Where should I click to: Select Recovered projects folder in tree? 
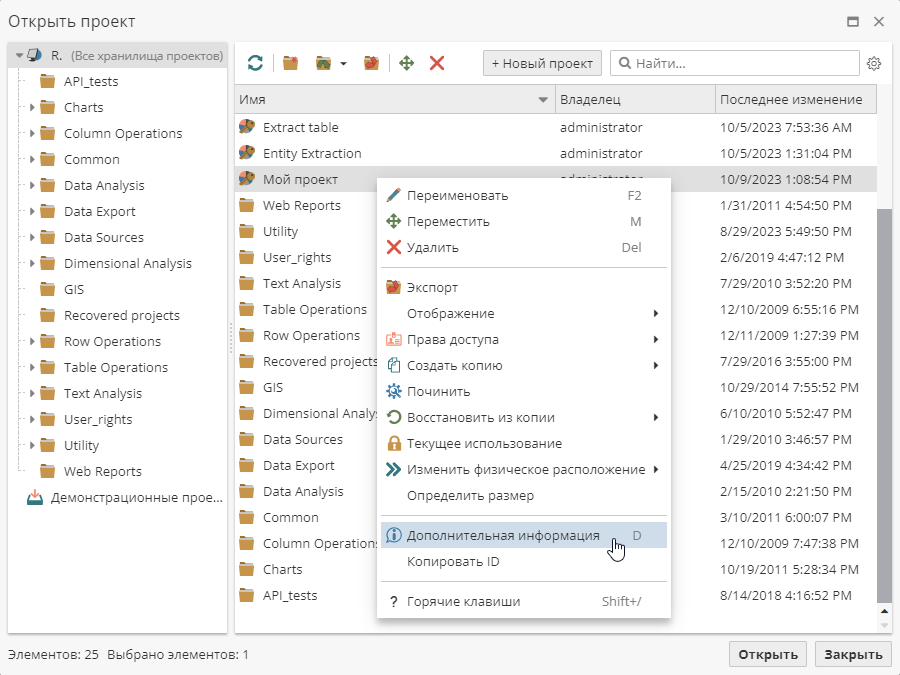(x=122, y=315)
